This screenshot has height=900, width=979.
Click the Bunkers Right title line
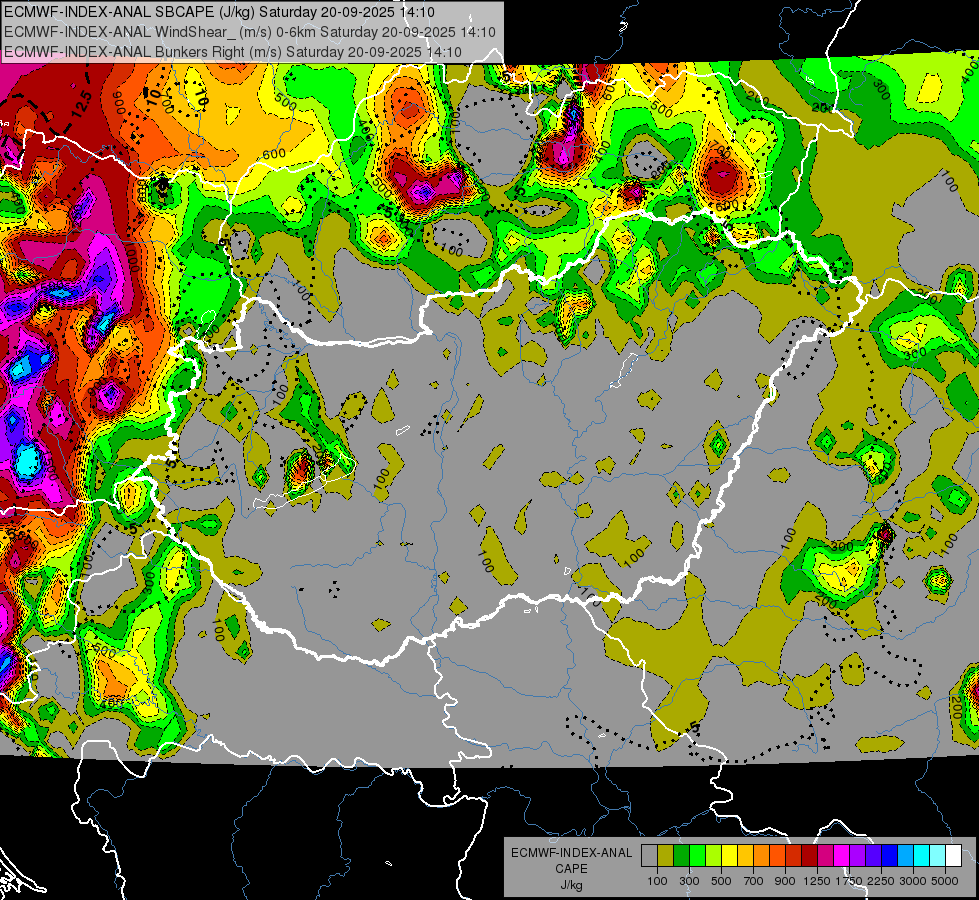pos(233,52)
